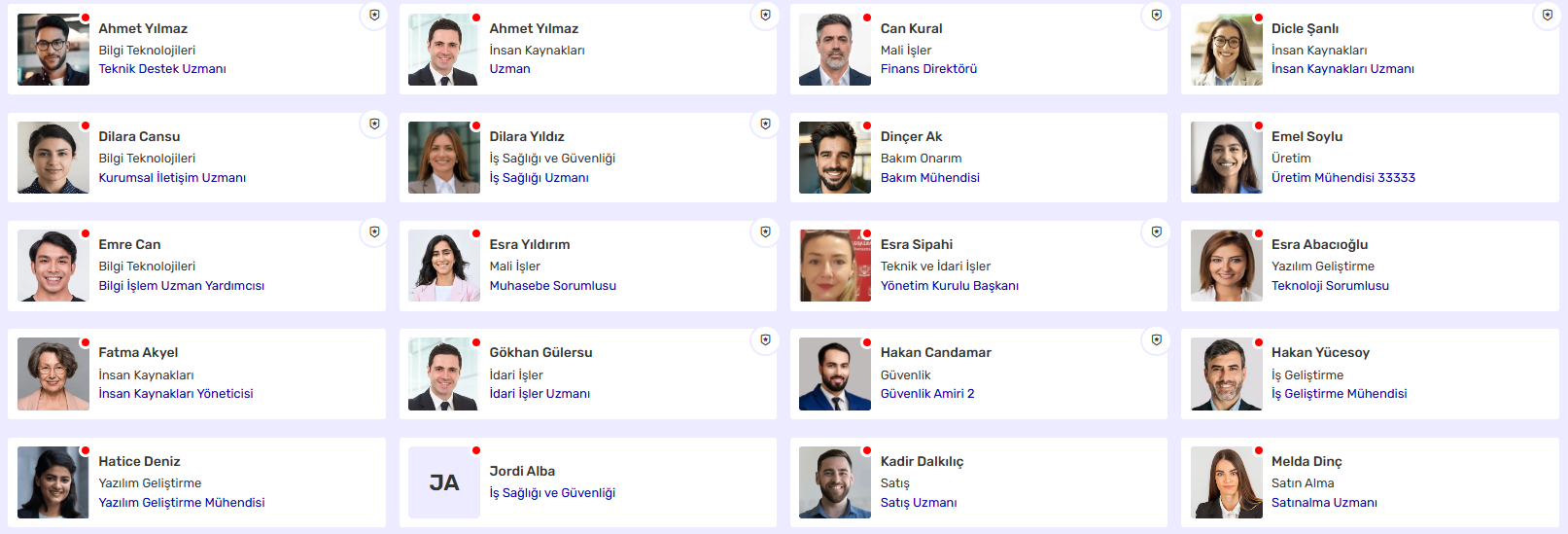The image size is (1568, 534).
Task: Select the Güvenlik Amiri 2 link
Action: click(926, 394)
